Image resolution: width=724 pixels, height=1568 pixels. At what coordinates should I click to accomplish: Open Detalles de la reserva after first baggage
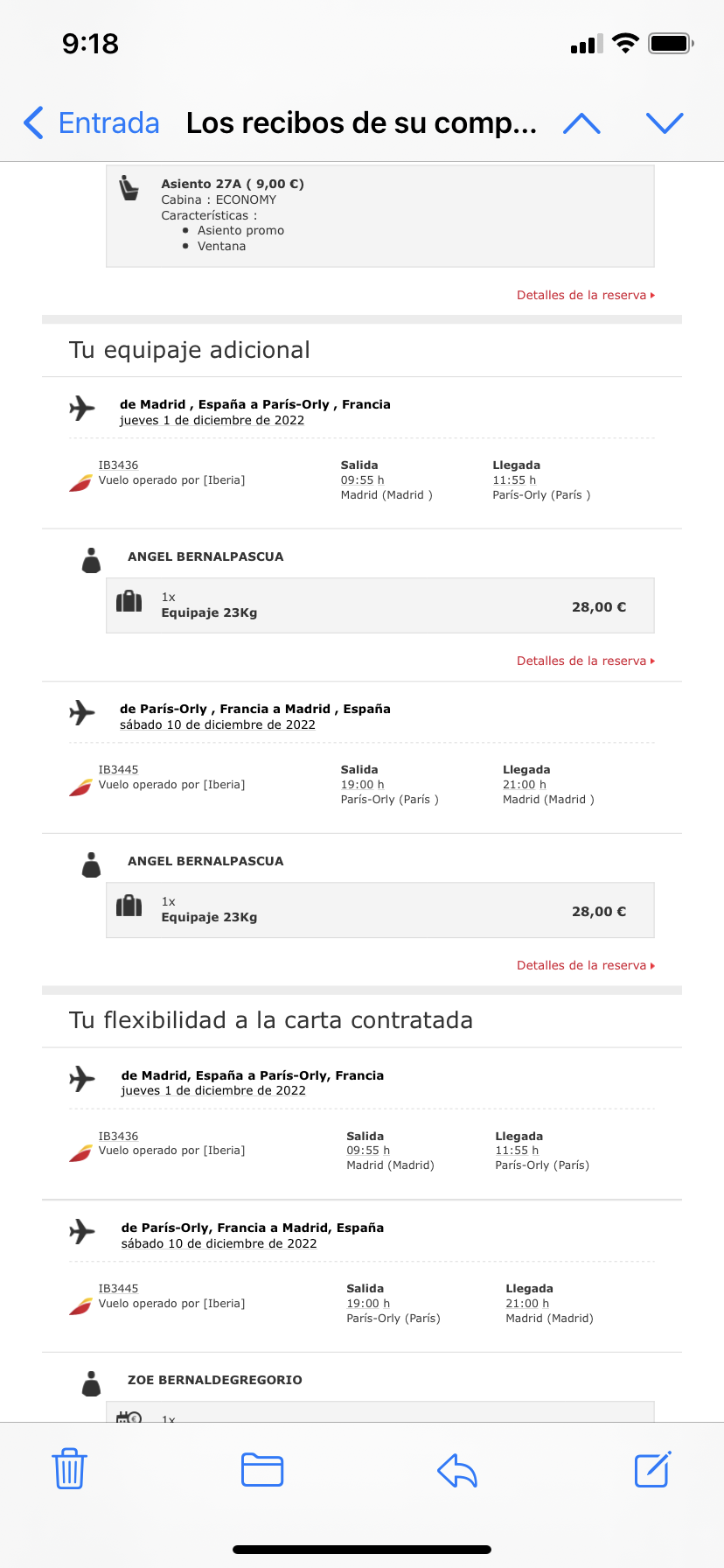[585, 661]
